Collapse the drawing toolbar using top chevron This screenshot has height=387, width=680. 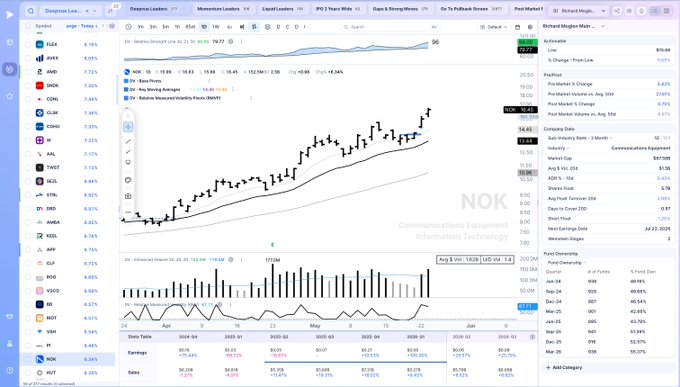126,108
